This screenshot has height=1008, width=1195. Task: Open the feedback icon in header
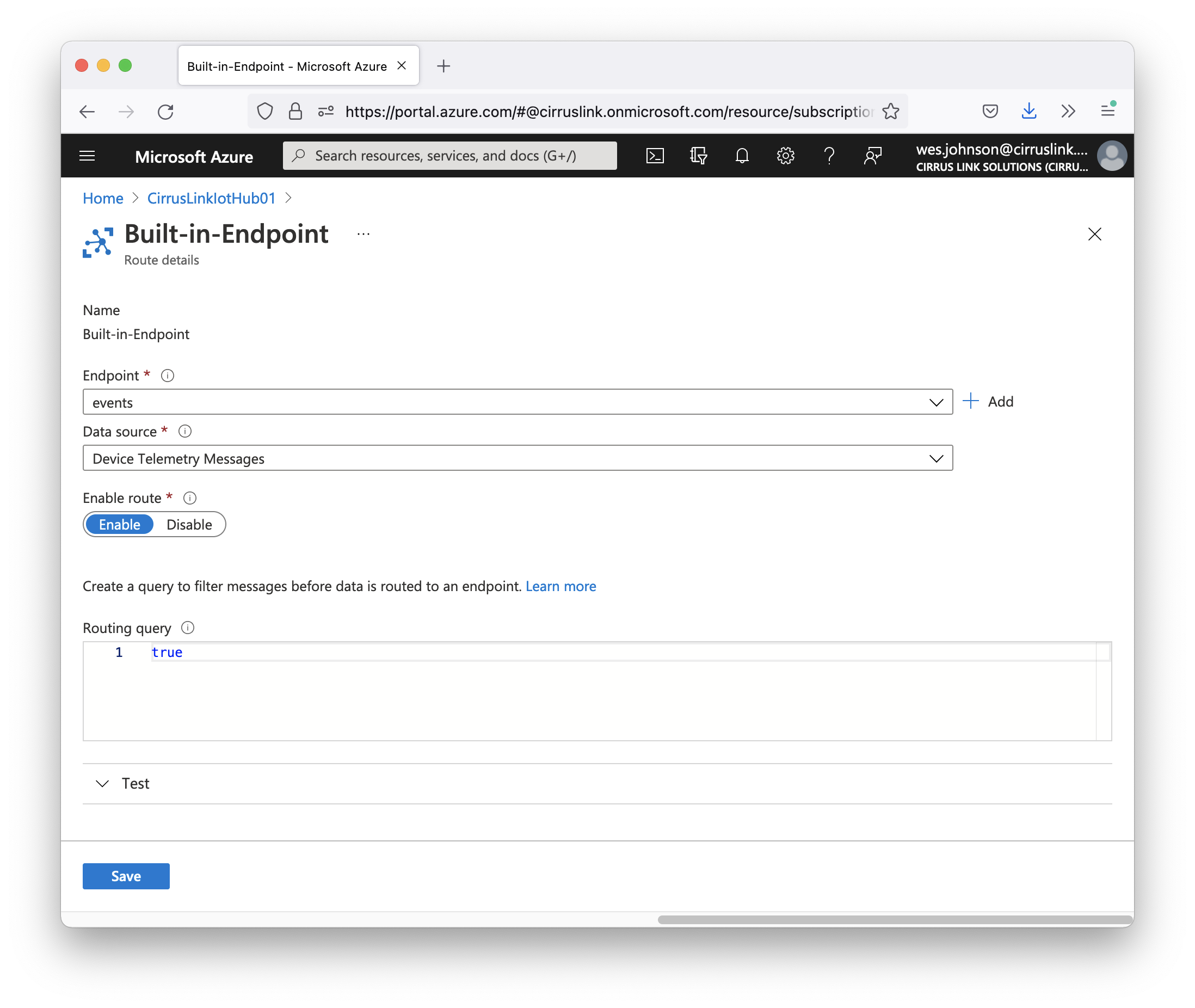coord(872,156)
